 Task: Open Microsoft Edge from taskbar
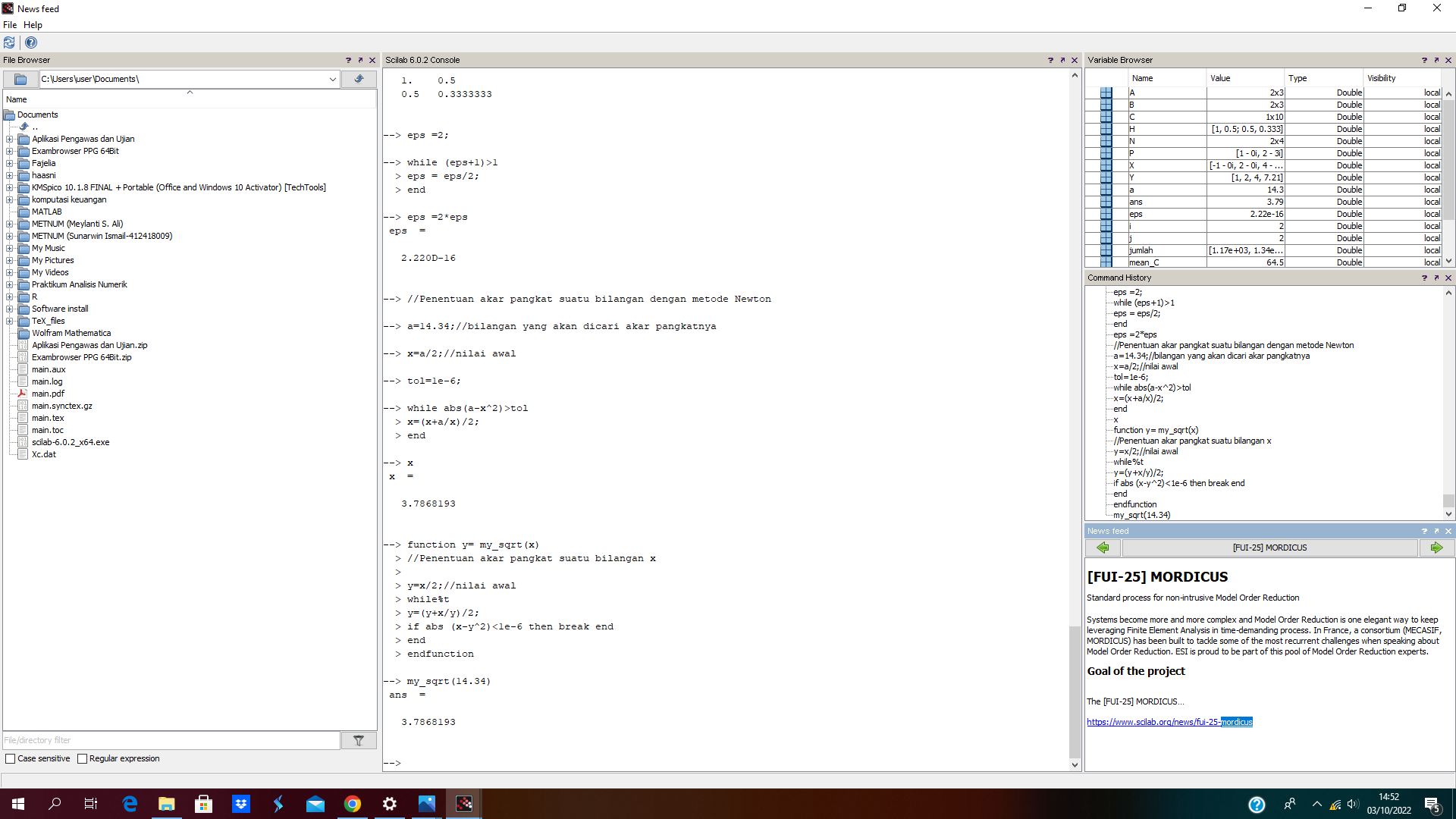130,804
